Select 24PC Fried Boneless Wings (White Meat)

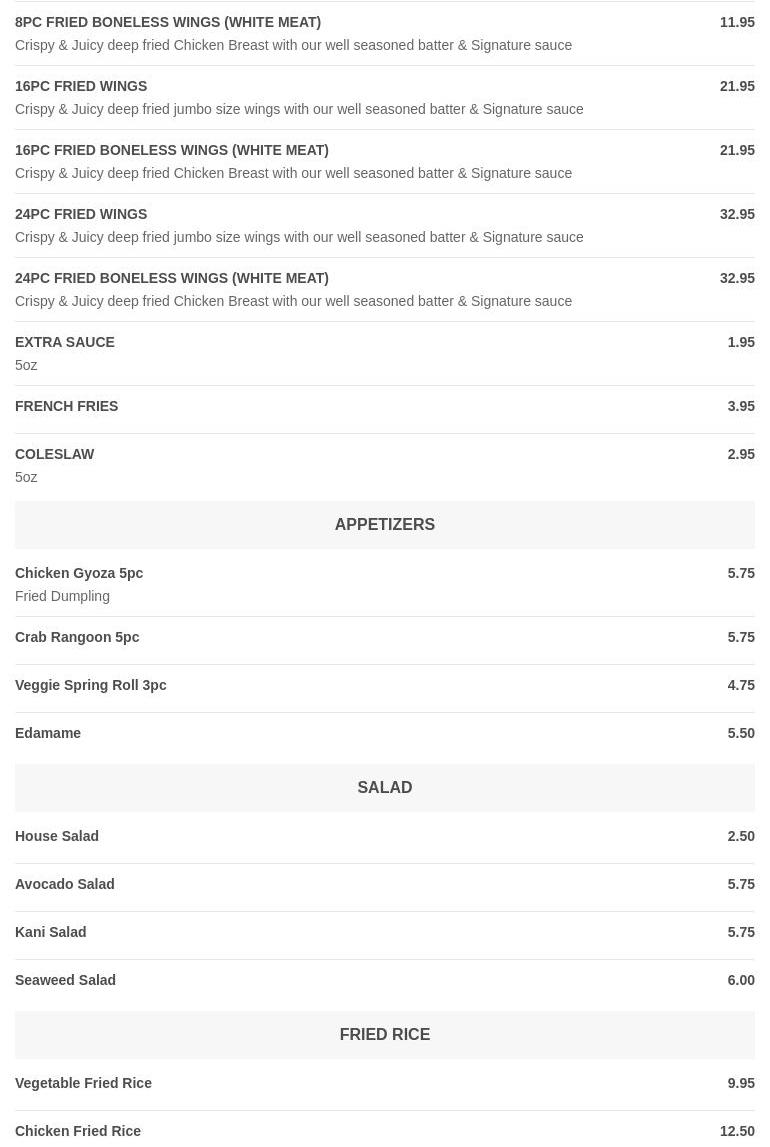171,278
